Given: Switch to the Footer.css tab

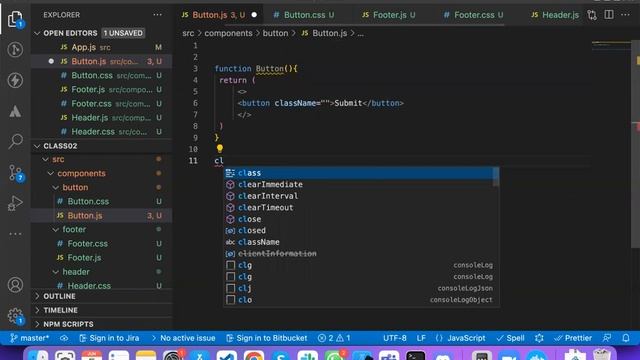Looking at the screenshot, I should (x=473, y=15).
